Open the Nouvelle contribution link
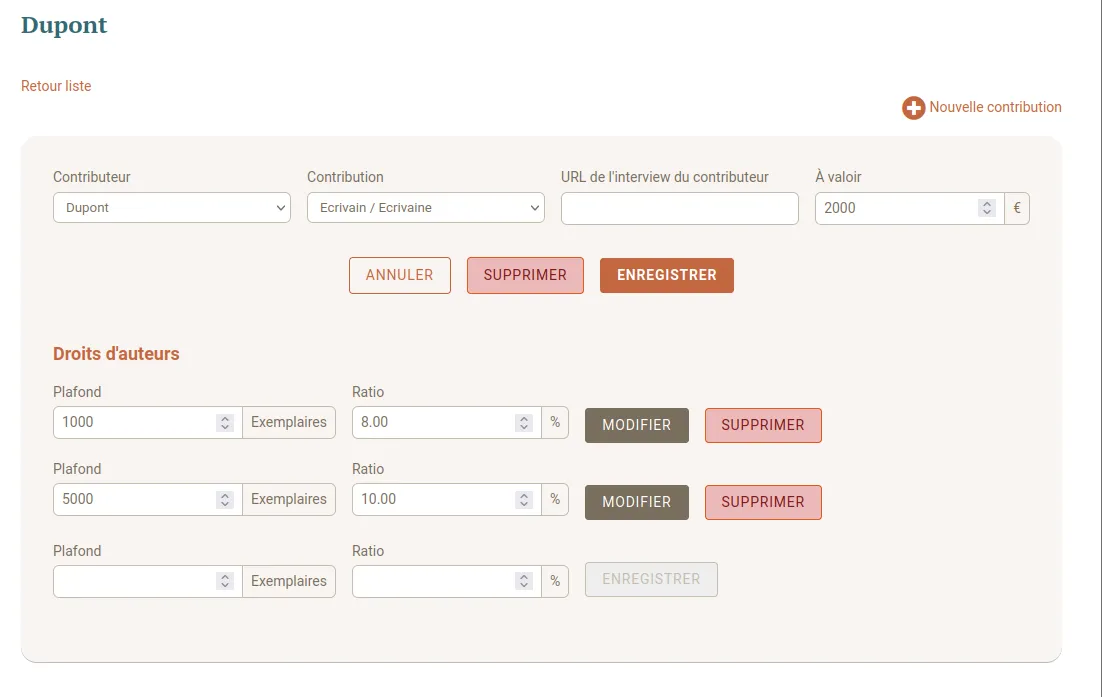Viewport: 1102px width, 697px height. pyautogui.click(x=995, y=107)
